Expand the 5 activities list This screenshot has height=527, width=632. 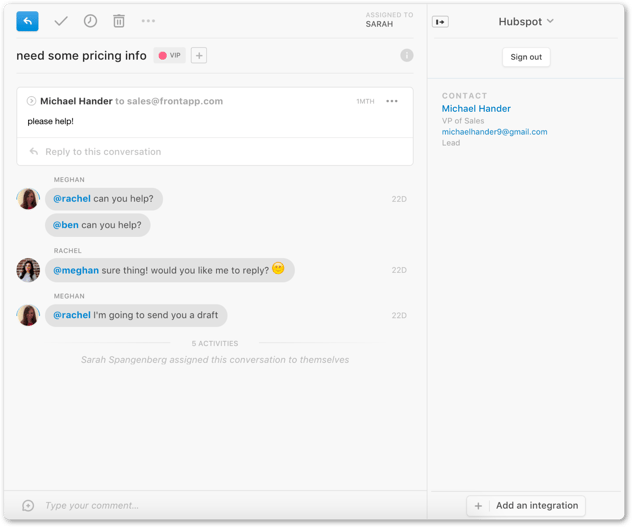click(x=214, y=344)
